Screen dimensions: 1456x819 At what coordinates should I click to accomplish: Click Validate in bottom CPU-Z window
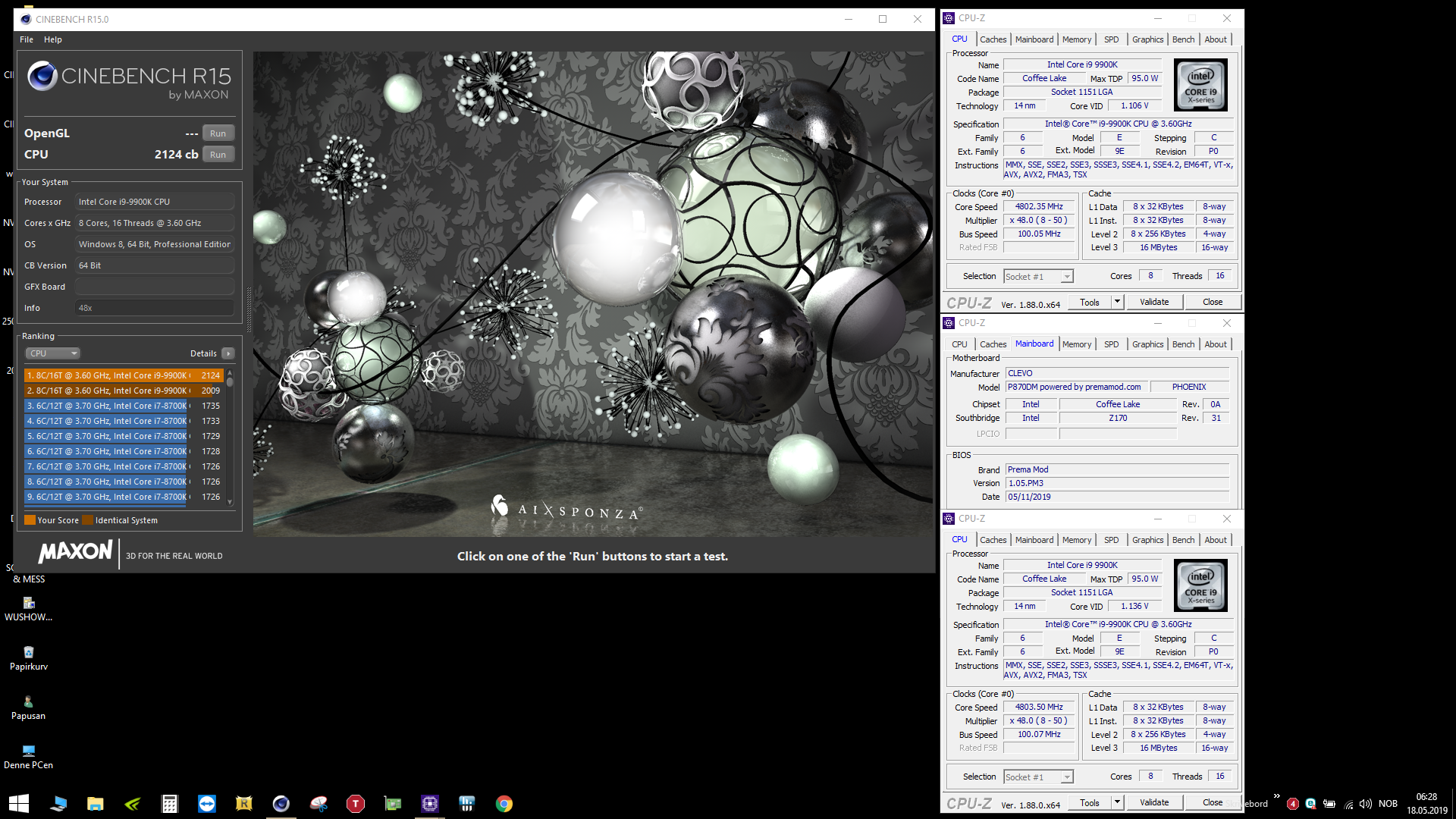point(1154,802)
